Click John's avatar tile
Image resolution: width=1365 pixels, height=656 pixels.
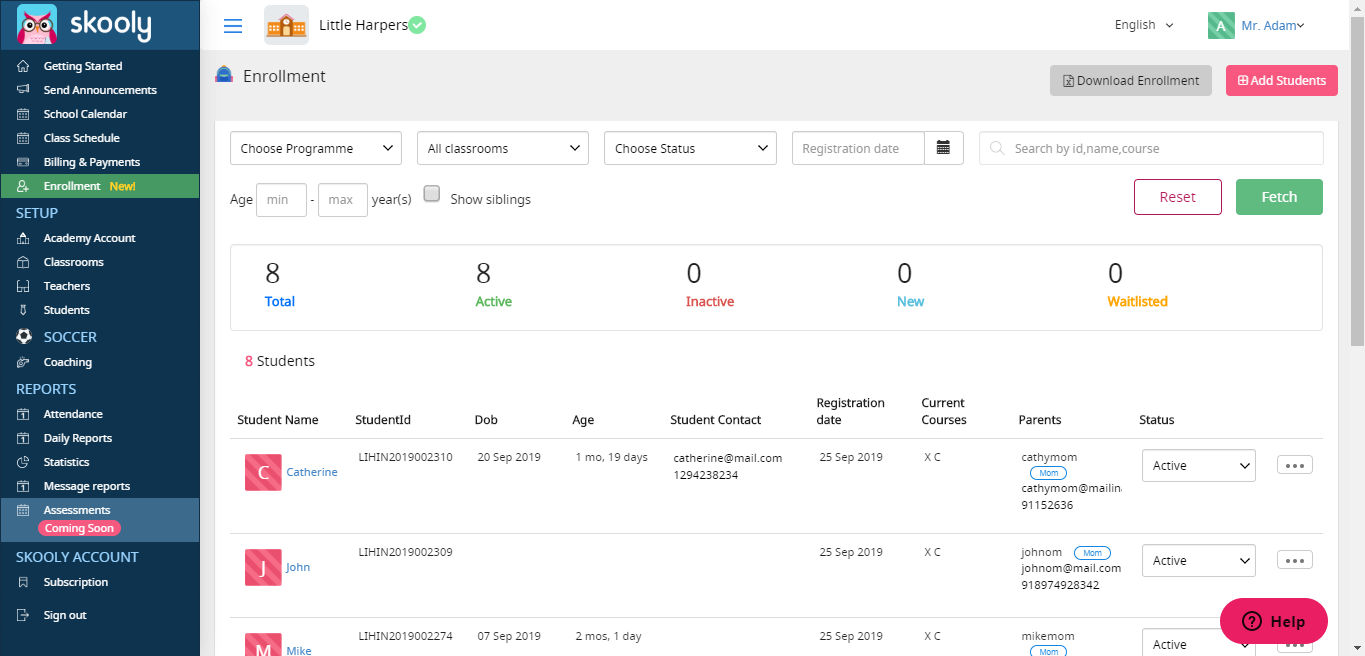pyautogui.click(x=263, y=567)
